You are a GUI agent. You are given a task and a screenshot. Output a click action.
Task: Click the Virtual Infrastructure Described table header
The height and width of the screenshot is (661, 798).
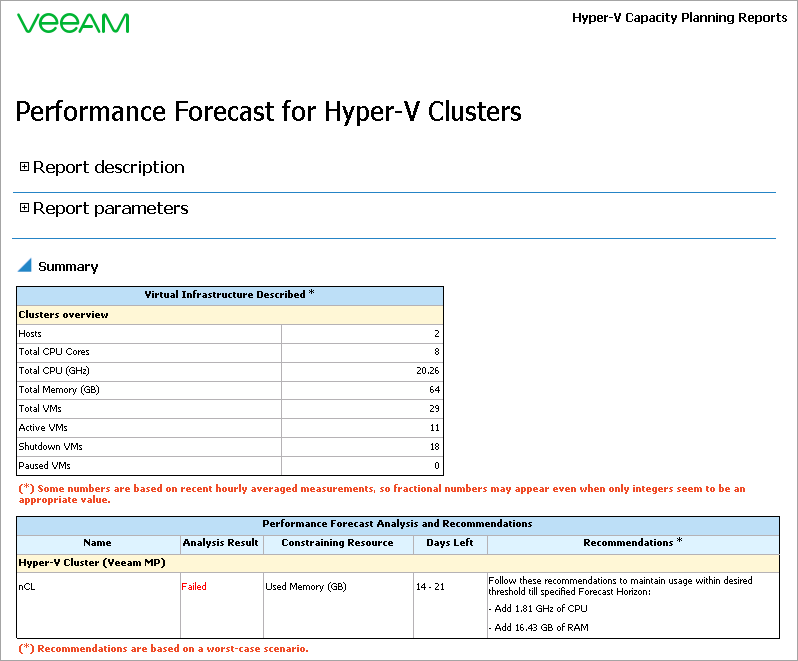[x=230, y=295]
